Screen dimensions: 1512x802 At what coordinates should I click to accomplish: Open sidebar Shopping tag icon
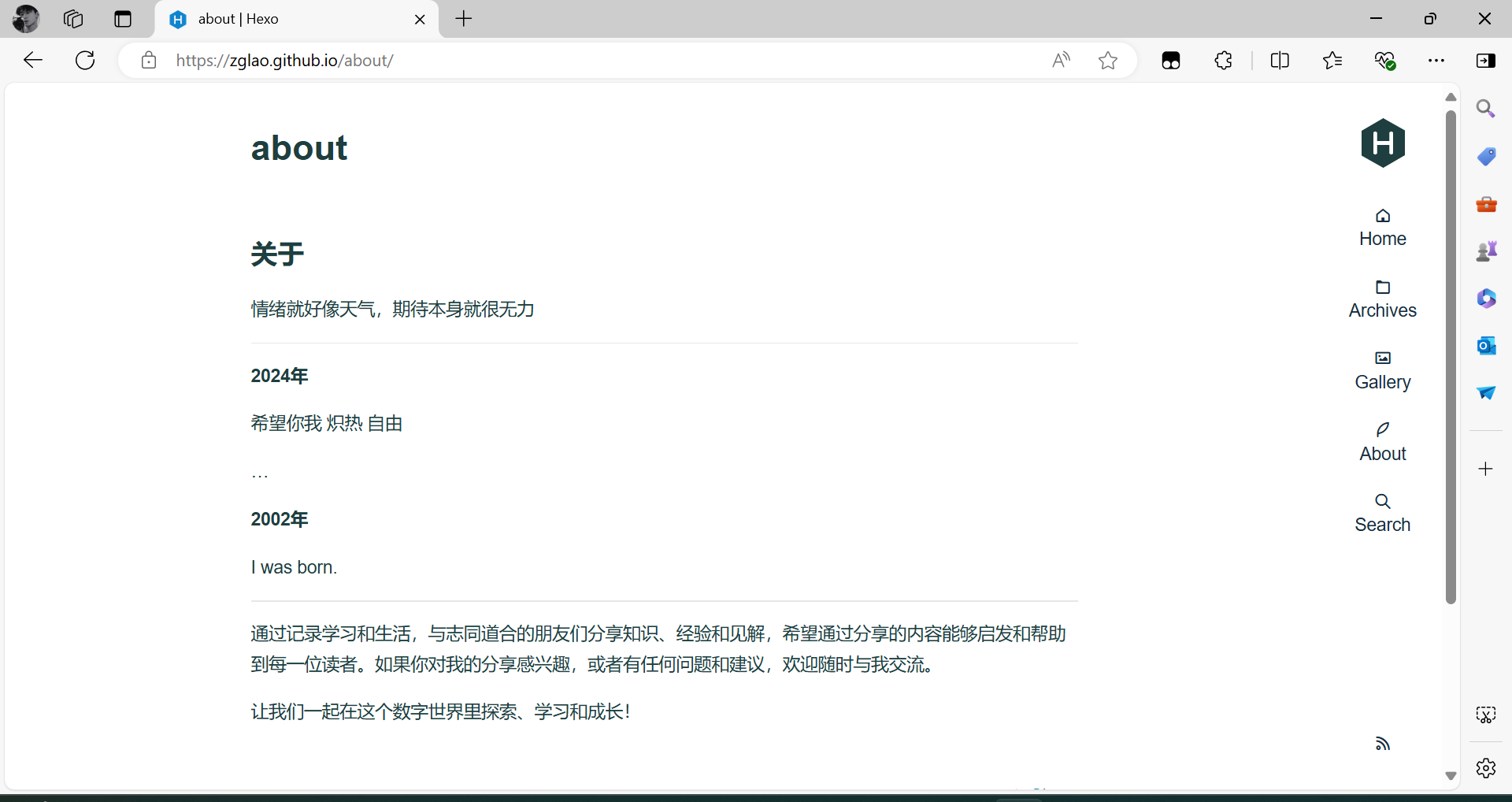pos(1486,156)
